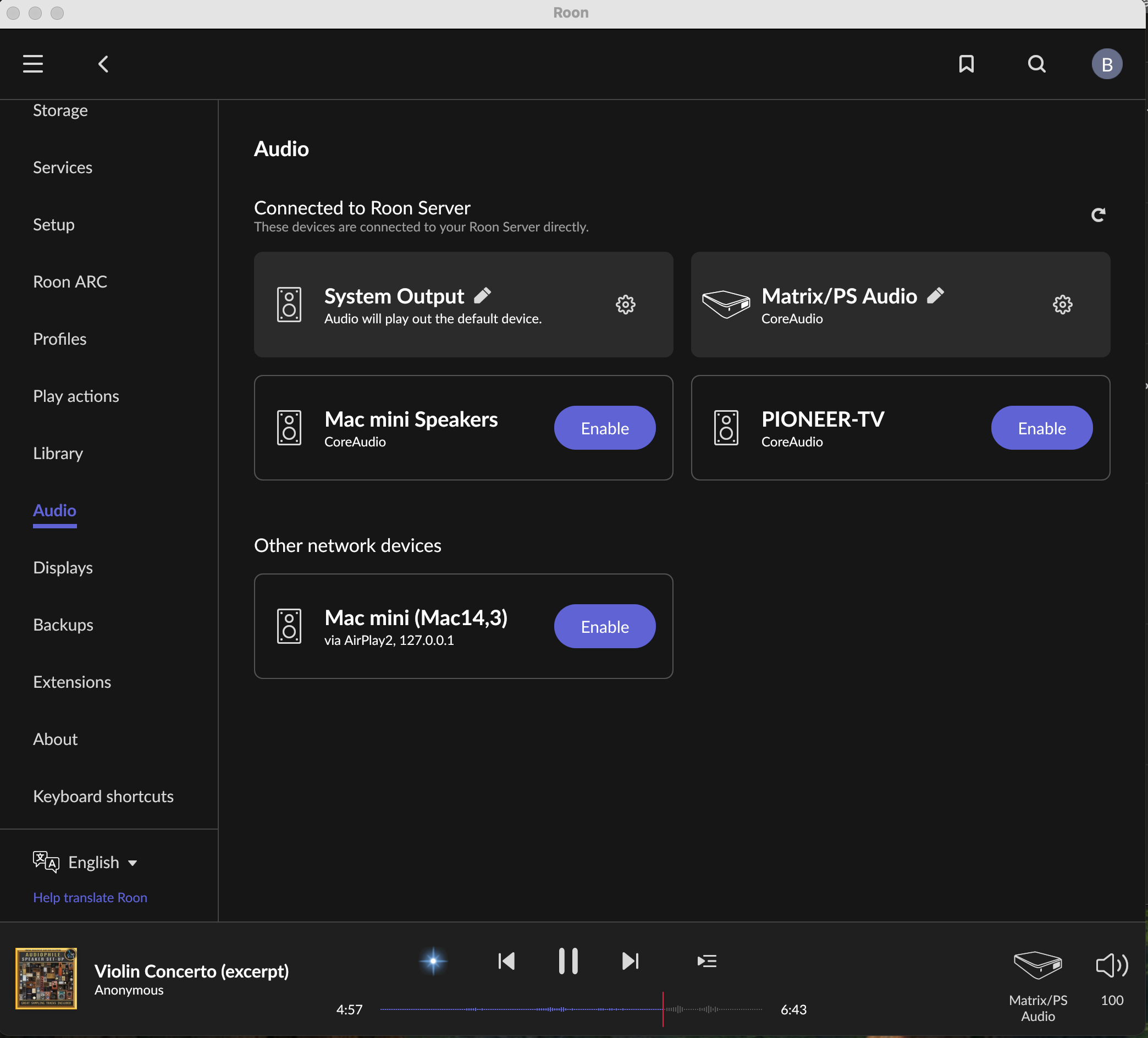Go back using the left chevron
Screen dimensions: 1148x1038
103,64
